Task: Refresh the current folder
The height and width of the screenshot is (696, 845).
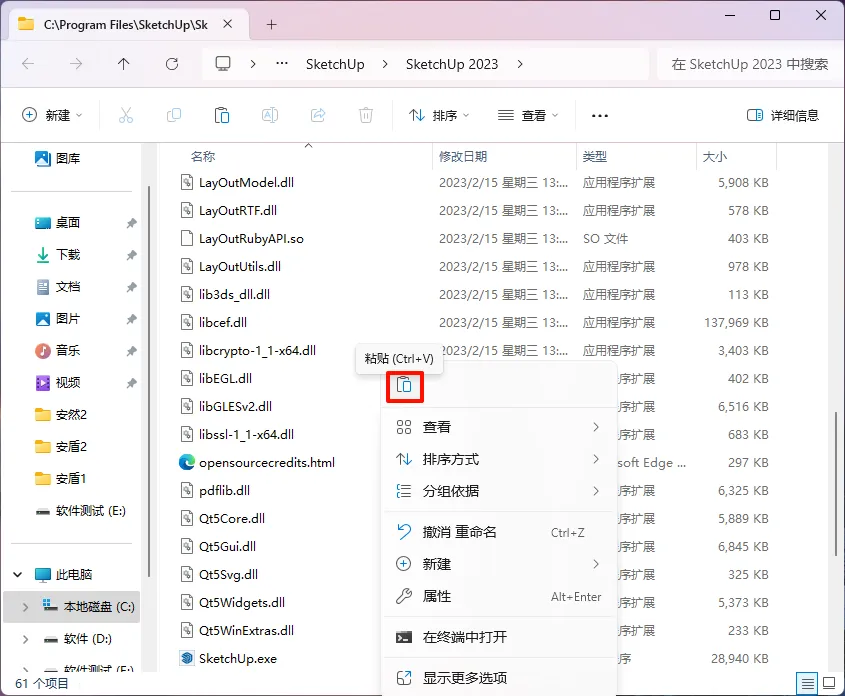Action: click(x=172, y=64)
